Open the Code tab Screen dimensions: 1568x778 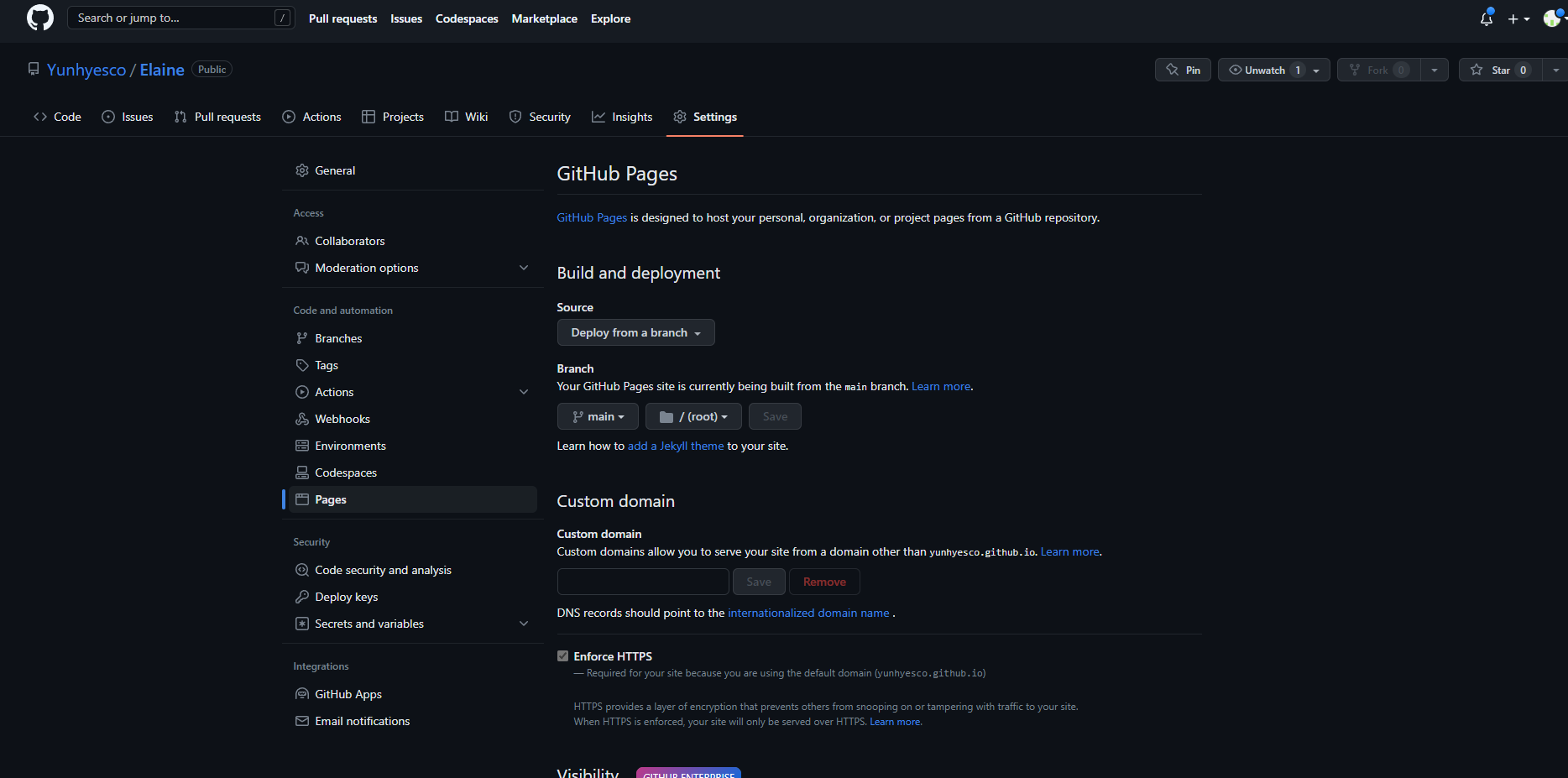(57, 117)
